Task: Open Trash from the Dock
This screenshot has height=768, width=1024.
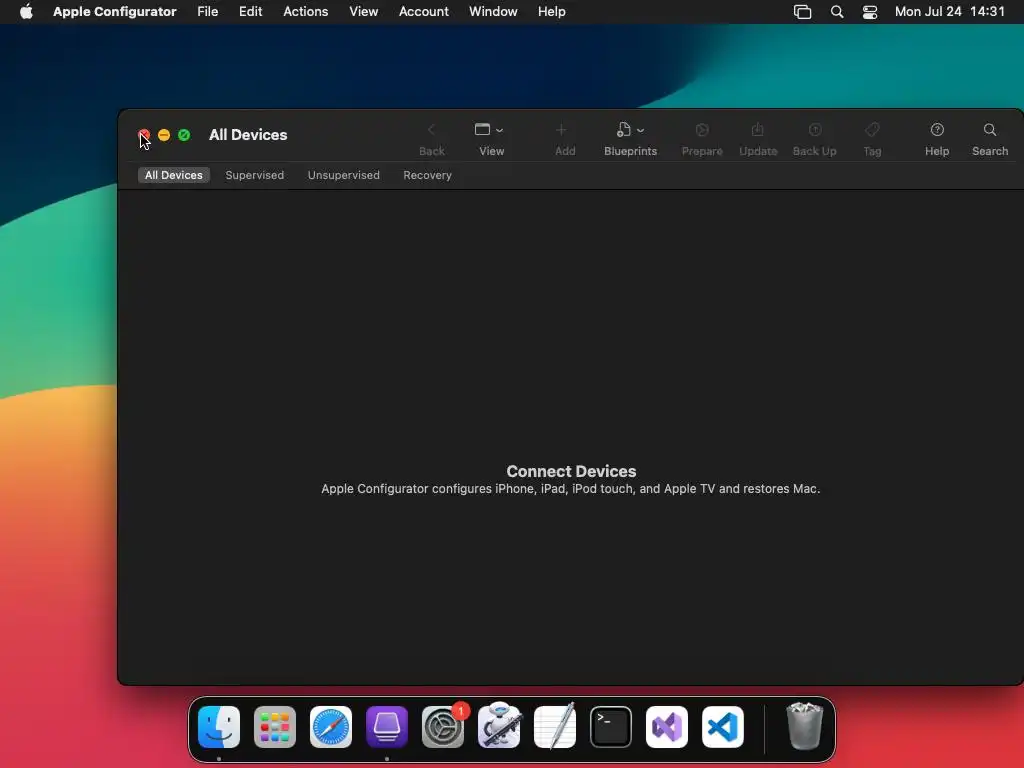Action: click(805, 726)
